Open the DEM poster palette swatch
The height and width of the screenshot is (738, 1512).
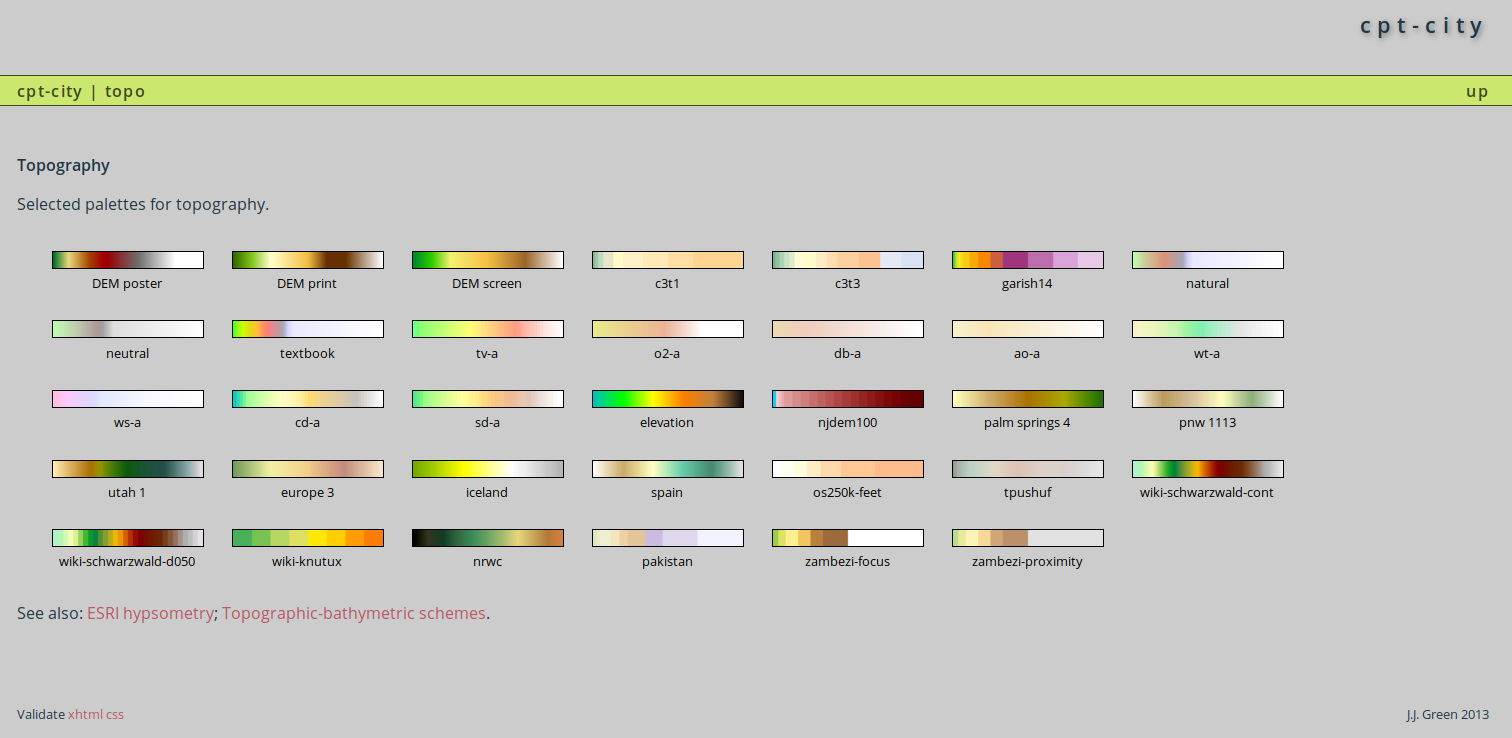[x=128, y=260]
